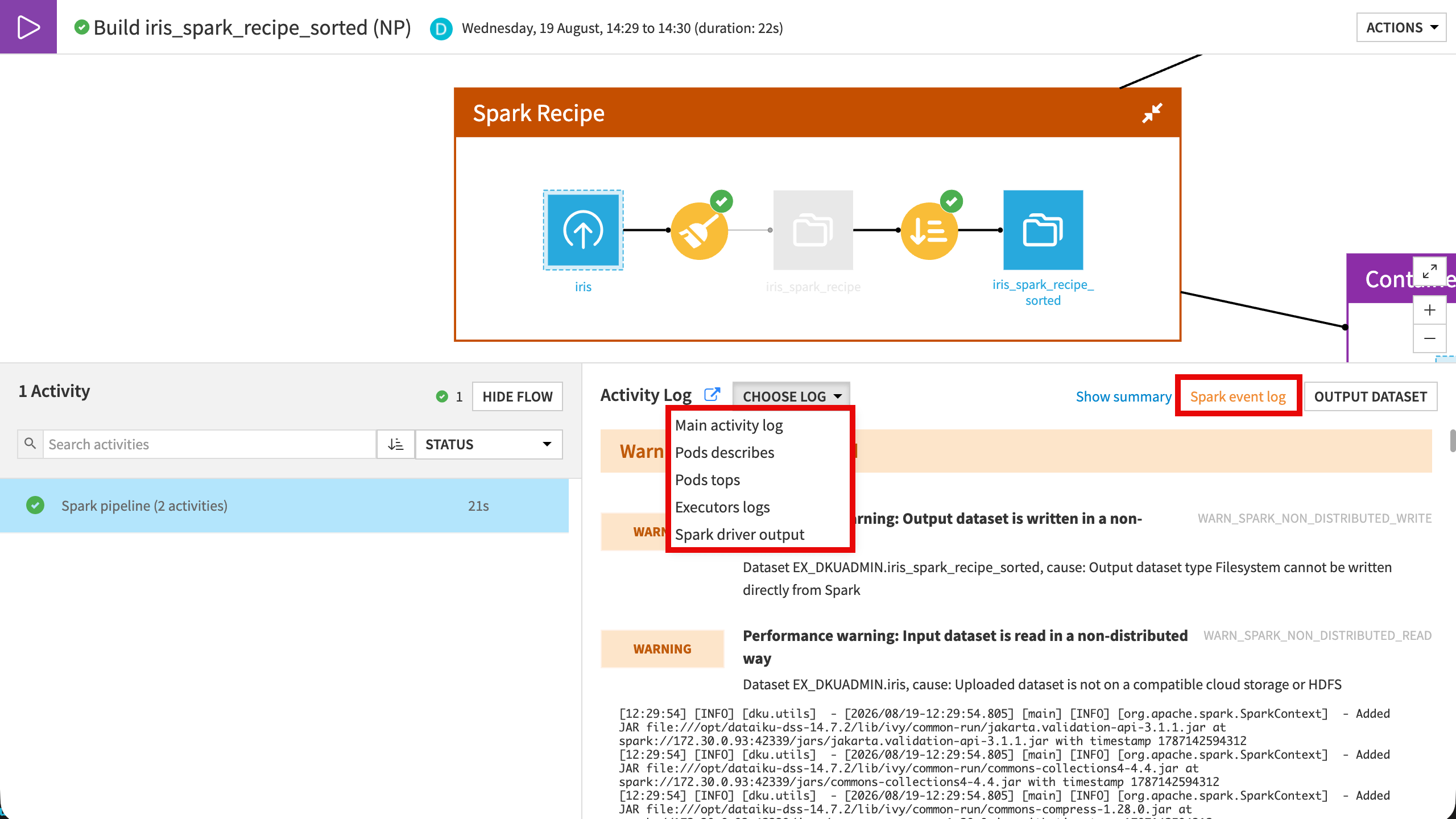Screen dimensions: 1456x819
Task: Click the activity log vertical scrollbar
Action: tap(1452, 441)
